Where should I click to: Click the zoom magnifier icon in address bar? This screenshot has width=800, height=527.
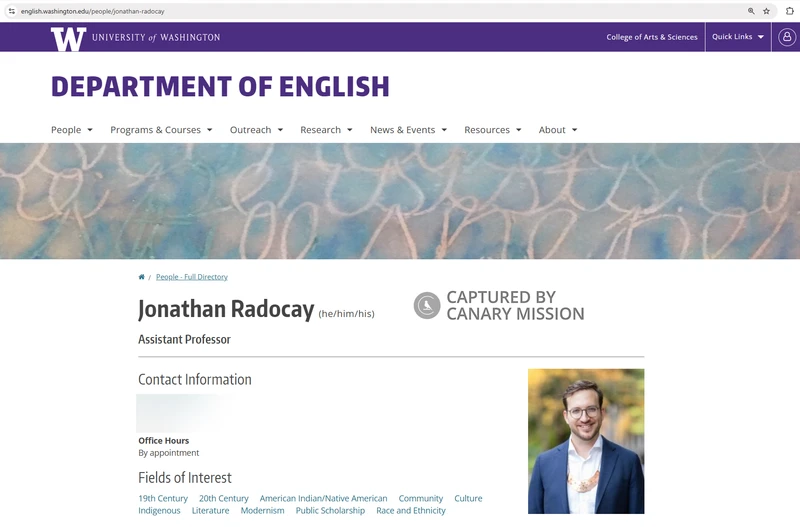(x=751, y=11)
